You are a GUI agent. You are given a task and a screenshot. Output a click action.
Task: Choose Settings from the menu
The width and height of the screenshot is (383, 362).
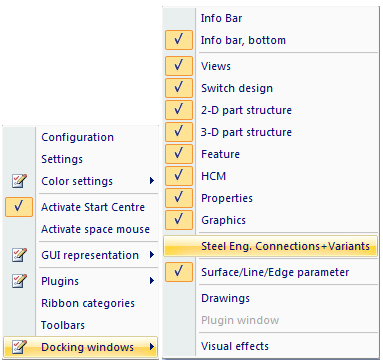pos(62,159)
